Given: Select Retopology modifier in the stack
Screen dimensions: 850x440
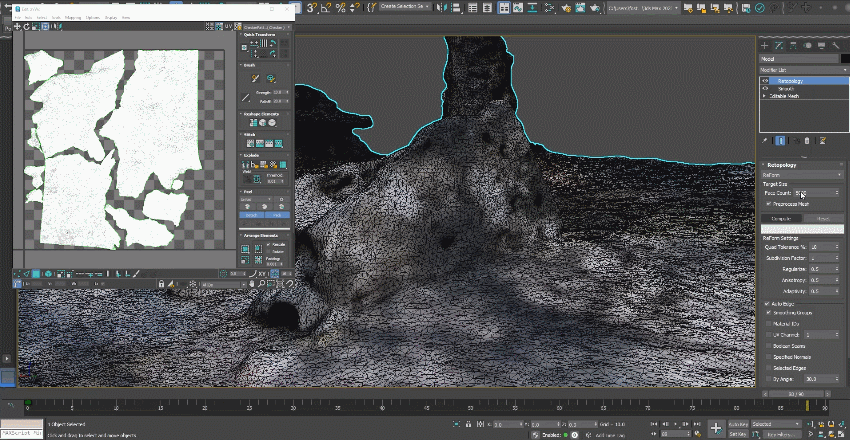Looking at the screenshot, I should 788,80.
